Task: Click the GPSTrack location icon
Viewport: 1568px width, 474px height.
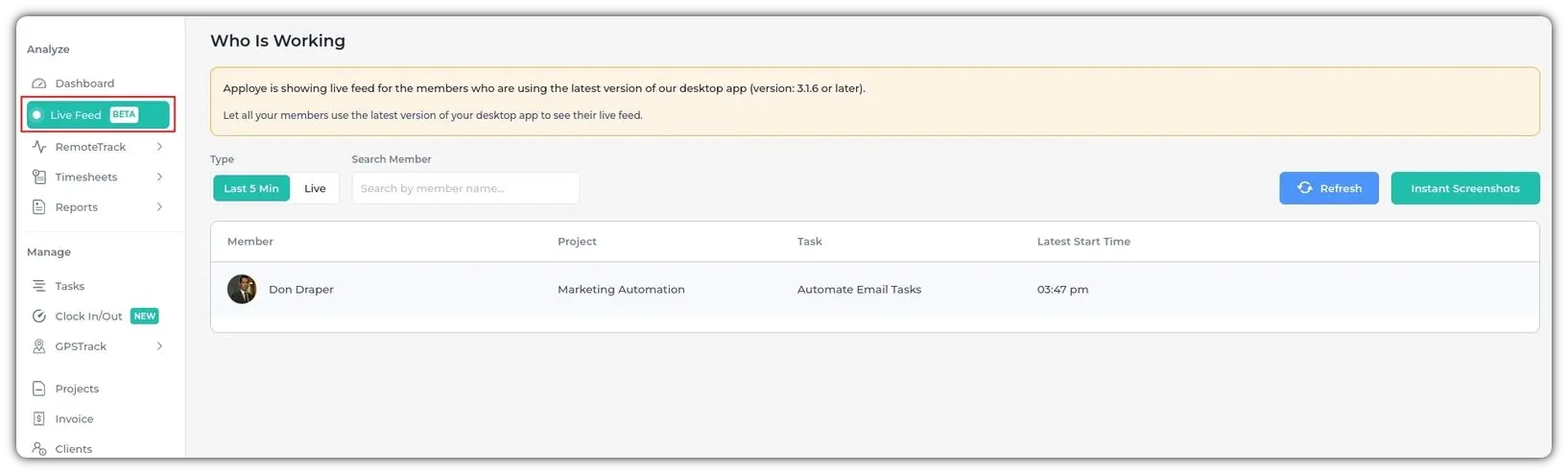Action: tap(39, 346)
